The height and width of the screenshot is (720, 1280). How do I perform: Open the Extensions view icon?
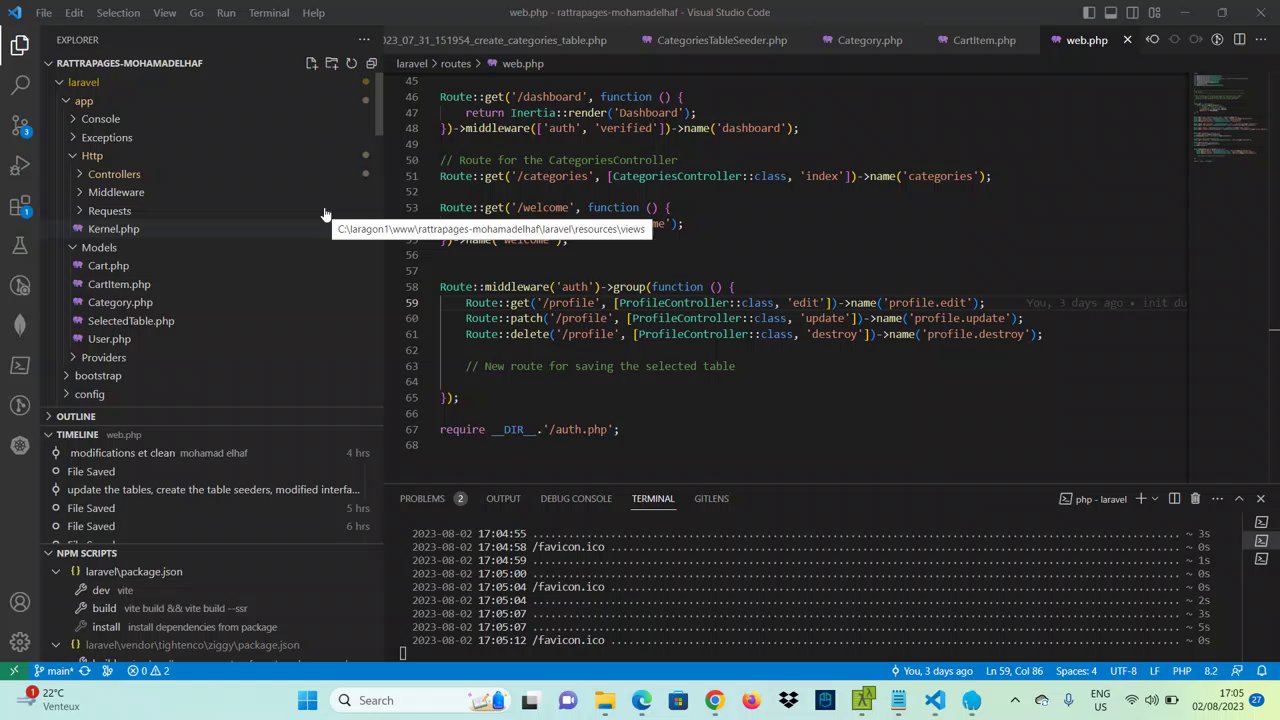20,207
